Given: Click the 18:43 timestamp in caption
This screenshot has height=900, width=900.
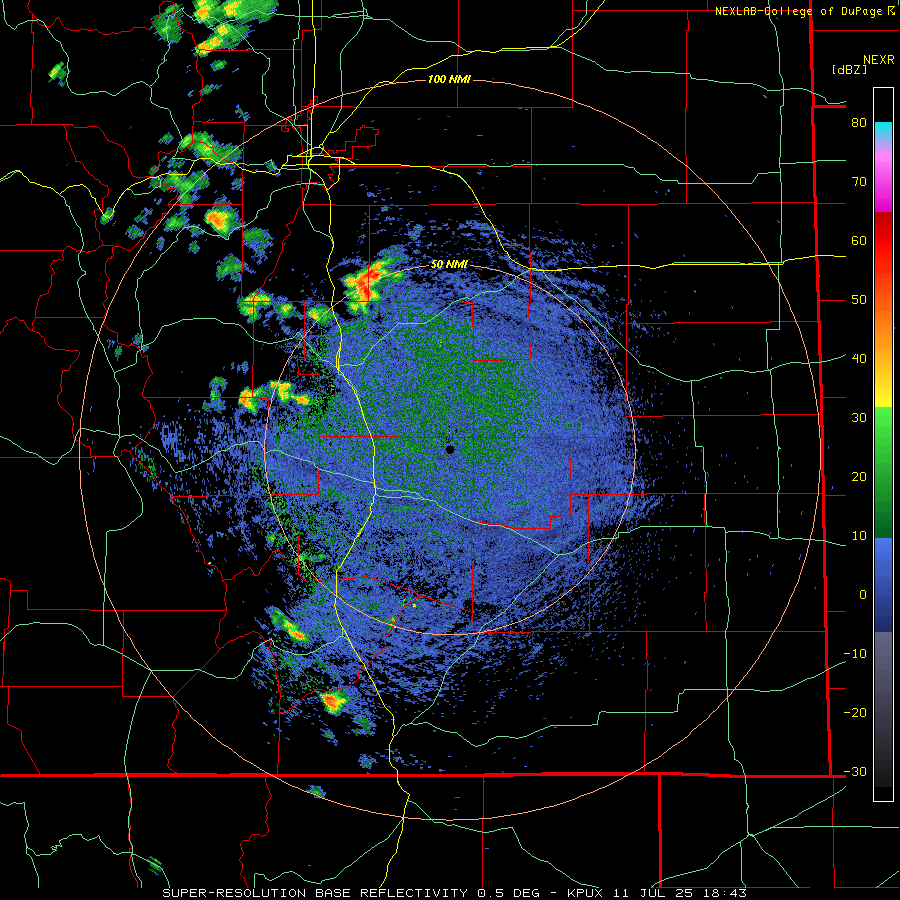Looking at the screenshot, I should [724, 893].
